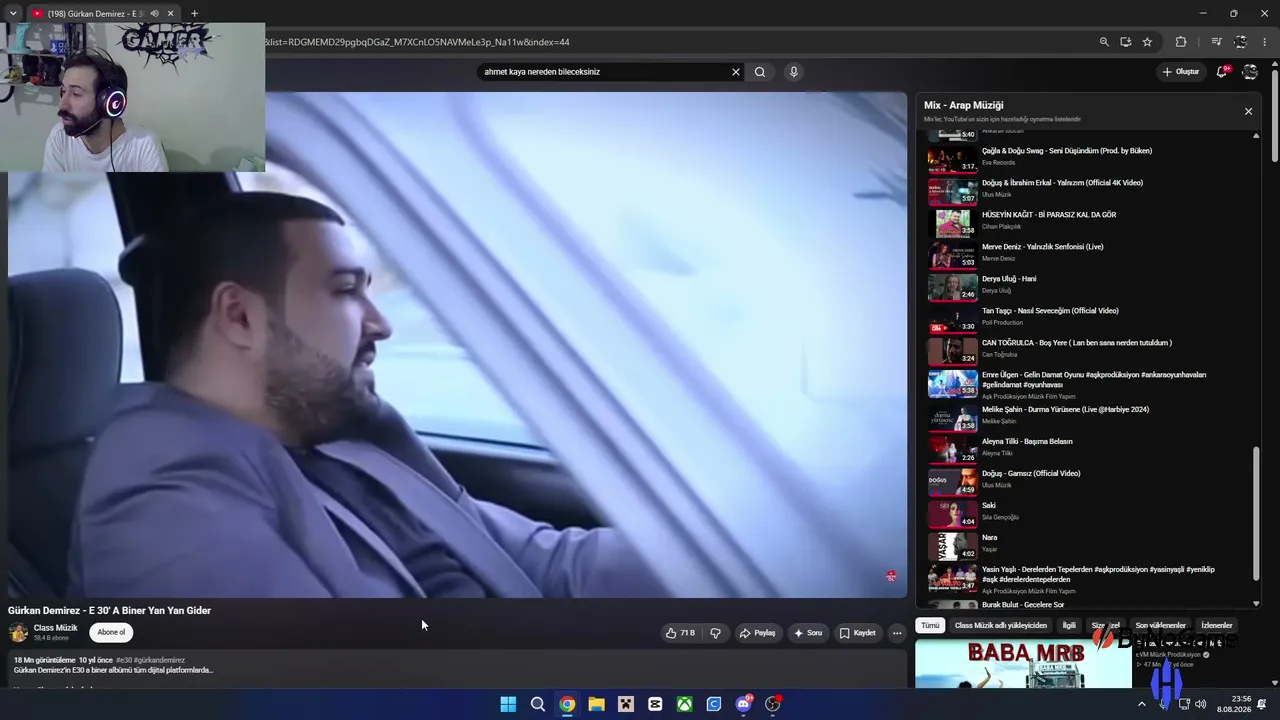Open the YouTube account avatar menu
The image size is (1280, 720).
pyautogui.click(x=1250, y=72)
